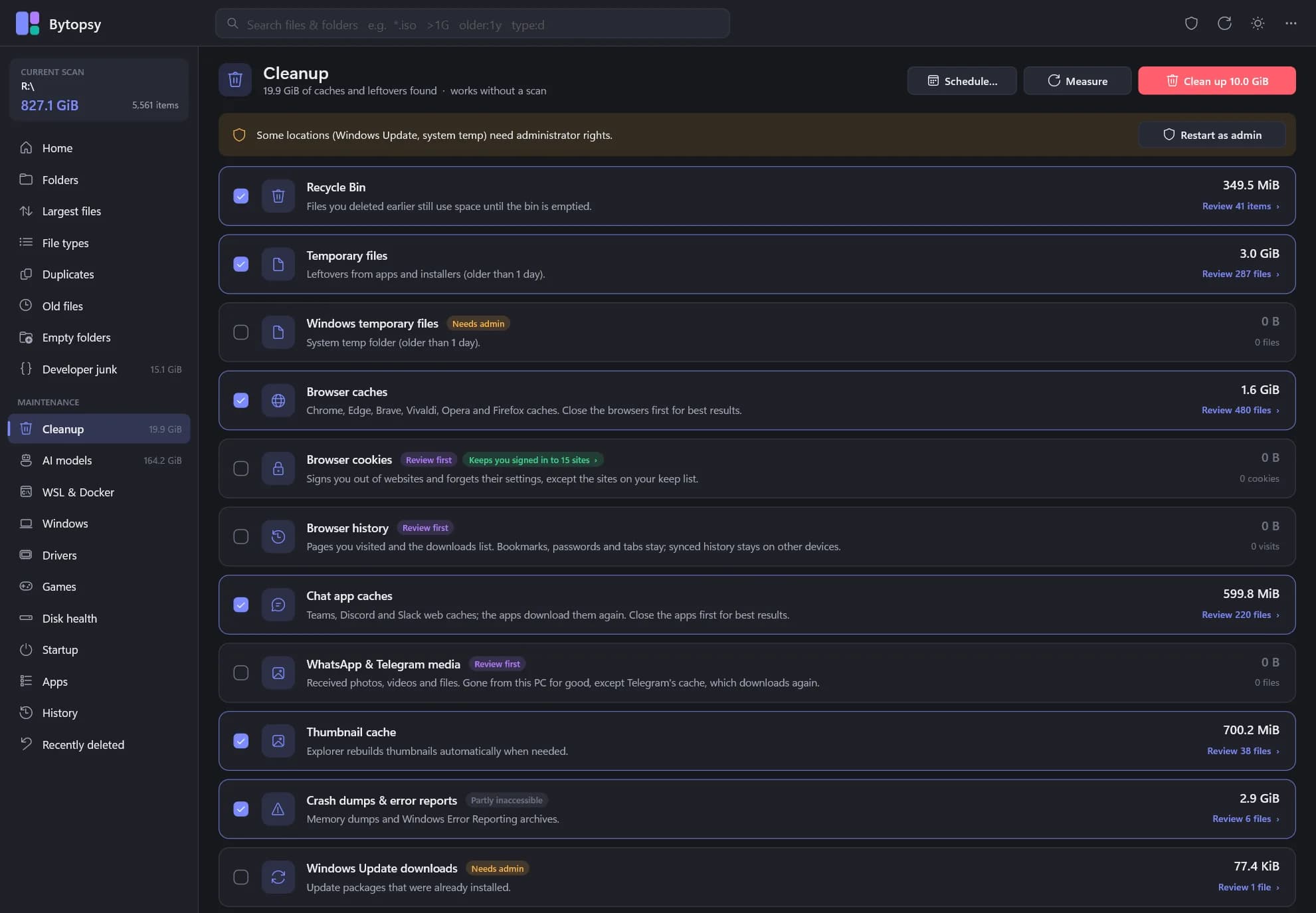1316x913 pixels.
Task: Click the refresh icon in top bar
Action: click(1224, 24)
